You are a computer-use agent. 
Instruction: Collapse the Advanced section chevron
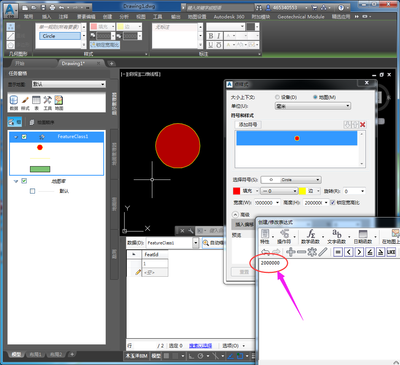click(236, 214)
